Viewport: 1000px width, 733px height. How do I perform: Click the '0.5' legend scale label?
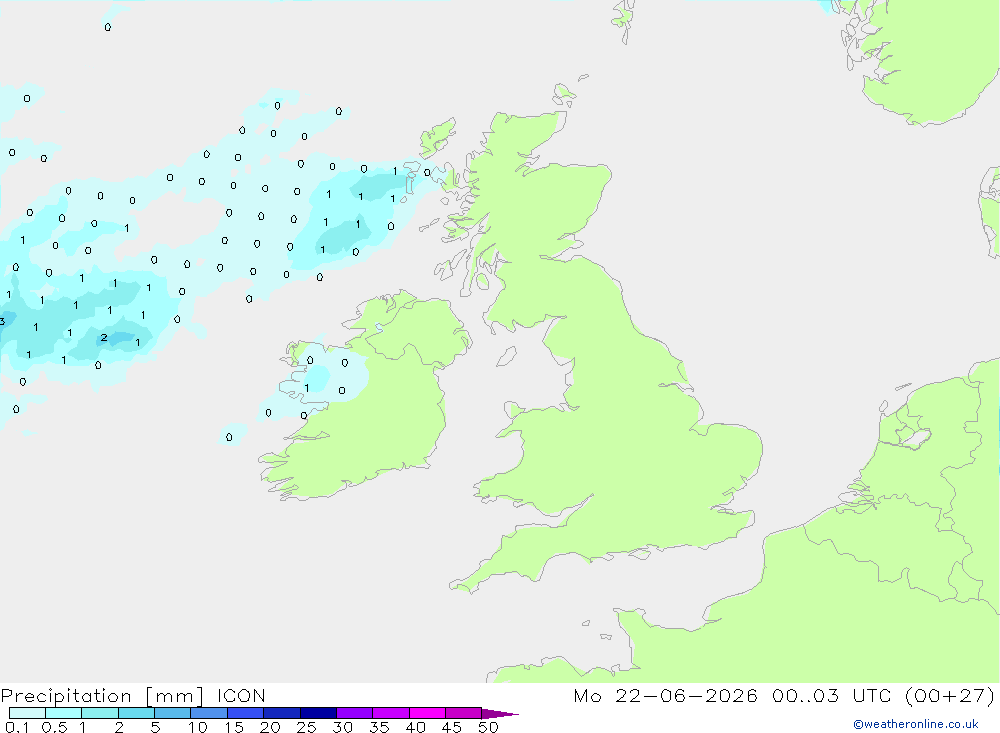(54, 727)
